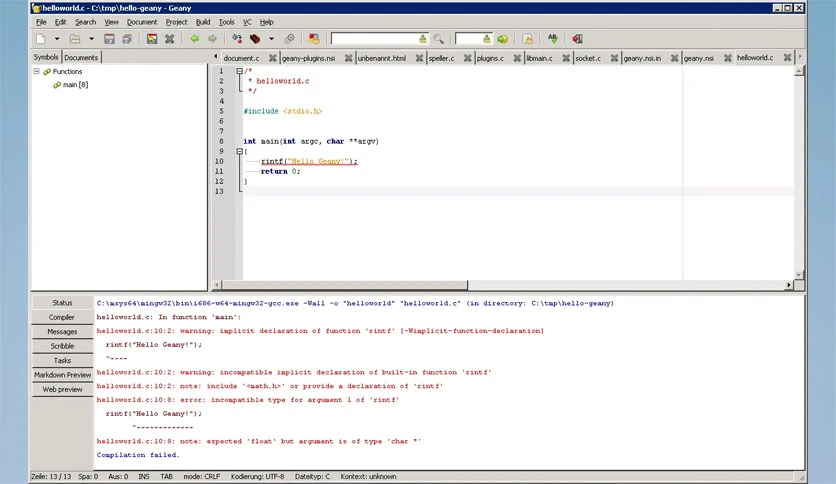Switch to the document.c tab
Image resolution: width=836 pixels, height=484 pixels.
242,58
